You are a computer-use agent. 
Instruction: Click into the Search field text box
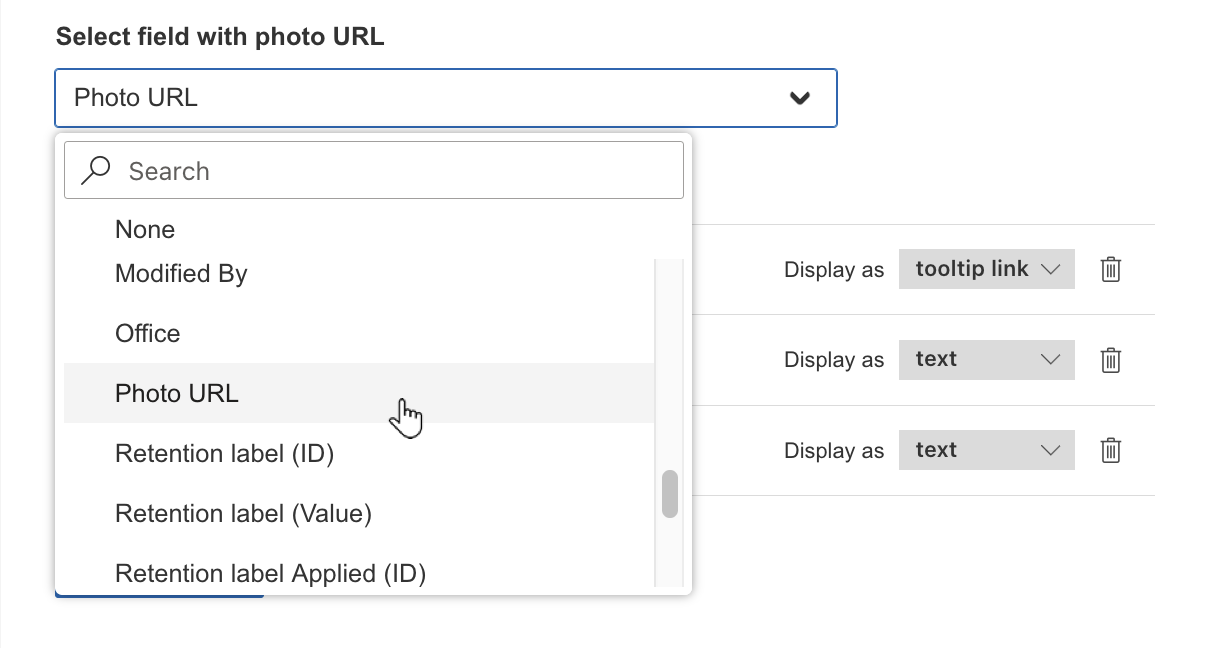(x=400, y=171)
